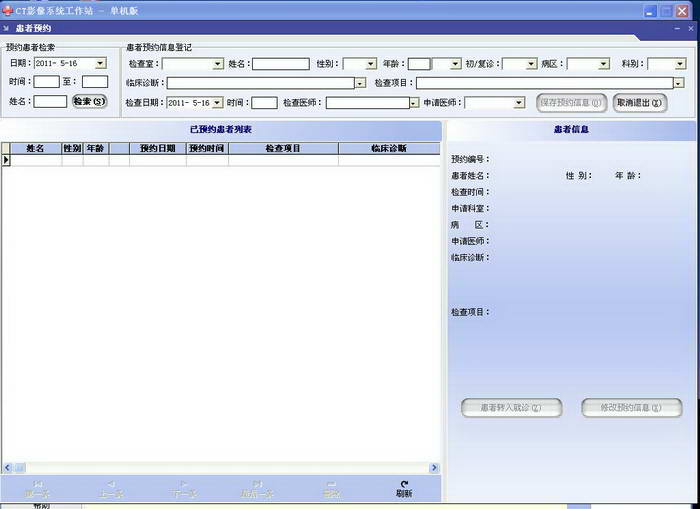Click the 保存预约信息 save appointment button
Image resolution: width=700 pixels, height=509 pixels.
tap(571, 103)
